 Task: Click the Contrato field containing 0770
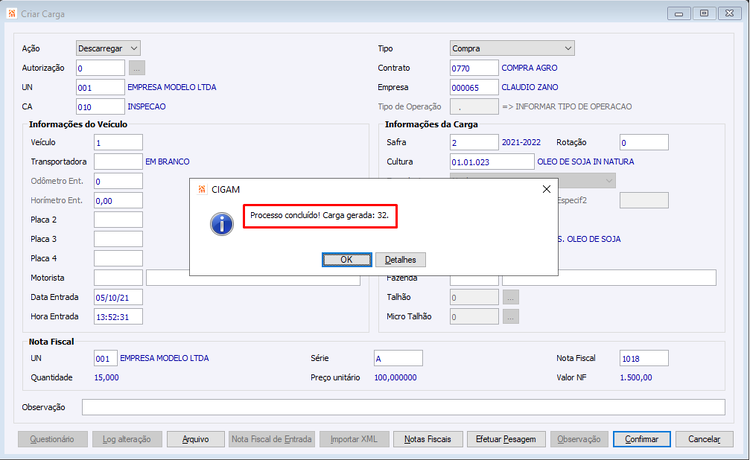coord(474,68)
